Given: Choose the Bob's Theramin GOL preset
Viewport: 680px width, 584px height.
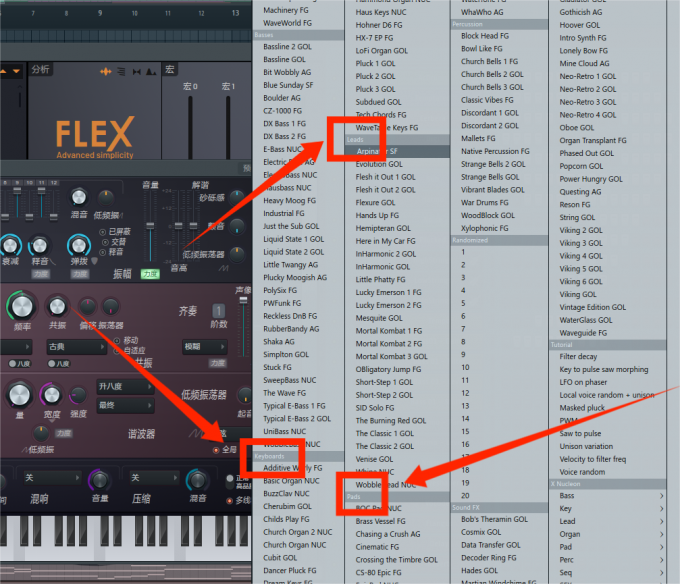Looking at the screenshot, I should tap(494, 519).
